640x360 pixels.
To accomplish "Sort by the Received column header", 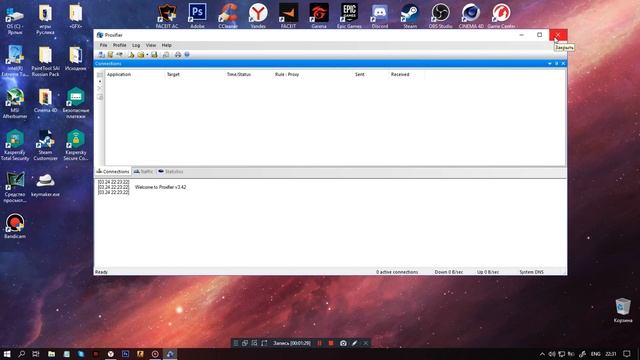I will 400,74.
